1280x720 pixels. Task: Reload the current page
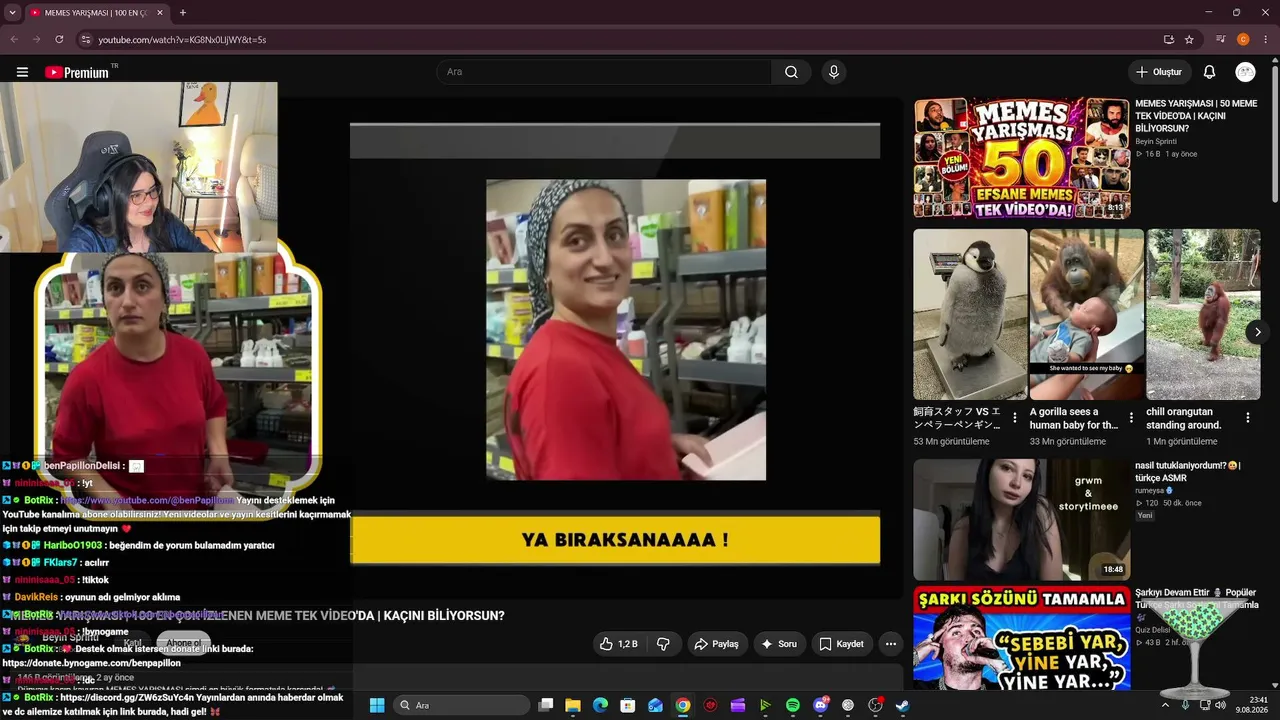pyautogui.click(x=59, y=40)
